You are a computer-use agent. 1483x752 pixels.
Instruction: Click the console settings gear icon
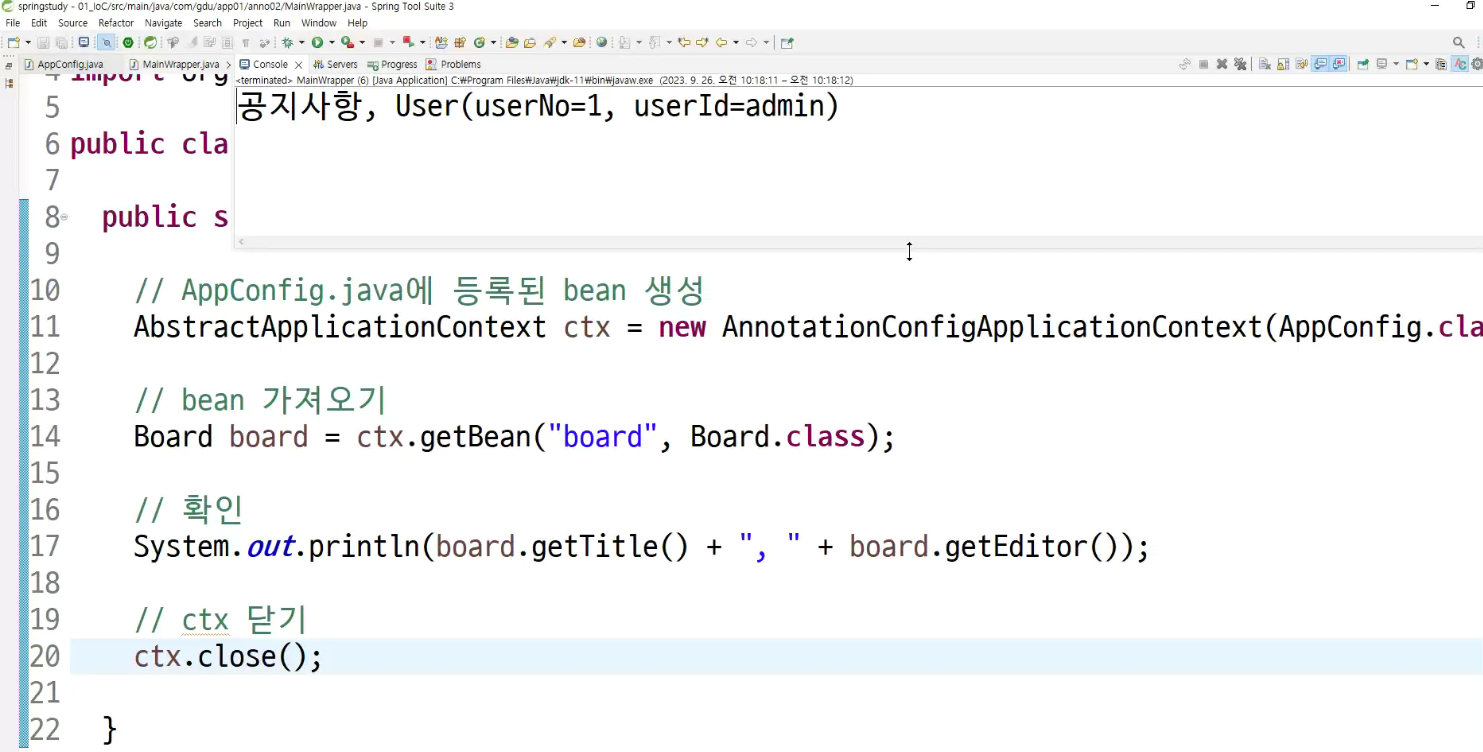(1477, 64)
